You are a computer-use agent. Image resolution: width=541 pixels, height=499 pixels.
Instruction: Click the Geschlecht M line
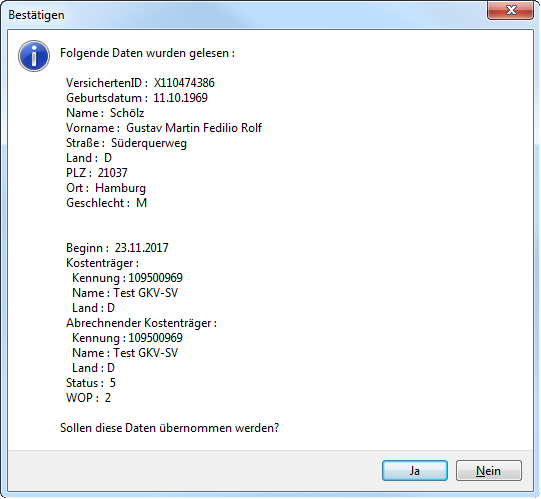point(106,203)
